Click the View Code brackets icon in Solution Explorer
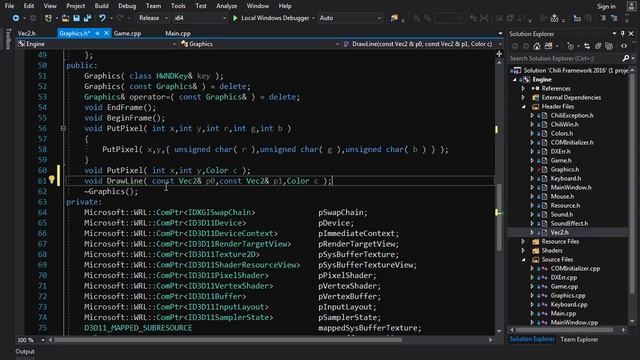The image size is (640, 360). (624, 46)
